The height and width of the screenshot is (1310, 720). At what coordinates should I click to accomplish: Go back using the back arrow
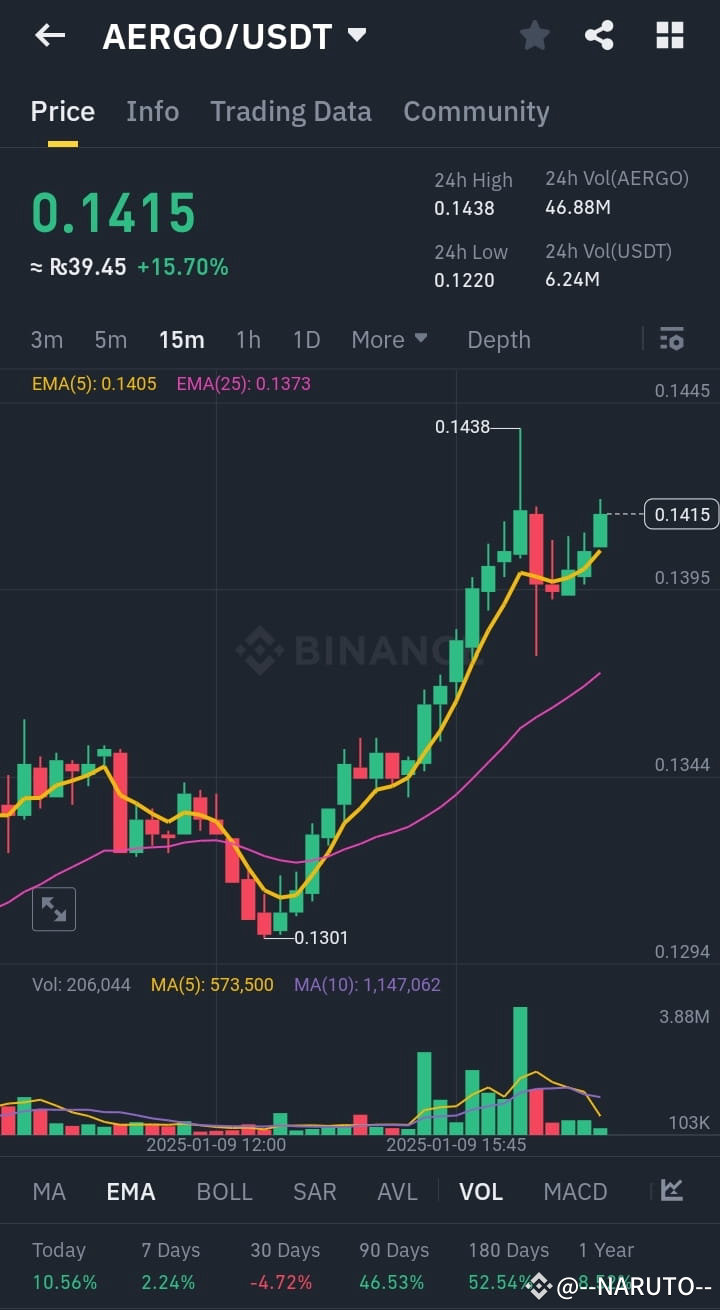[x=48, y=35]
